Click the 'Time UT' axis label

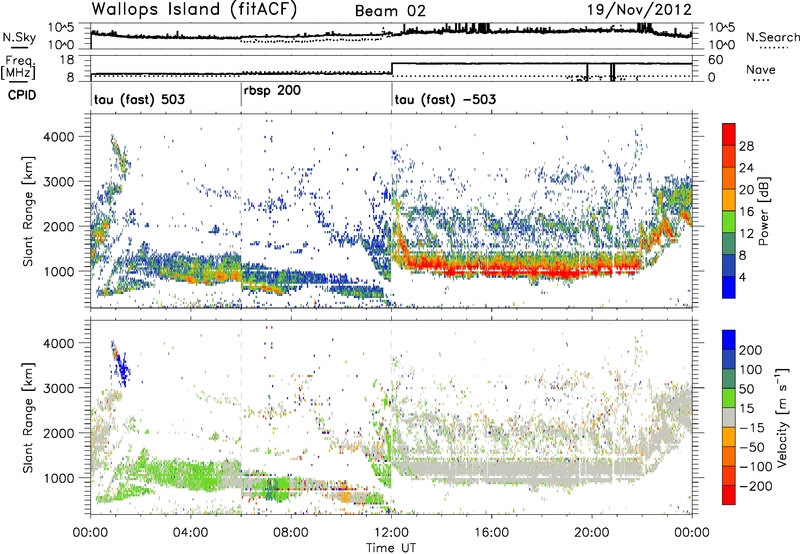pyautogui.click(x=391, y=547)
